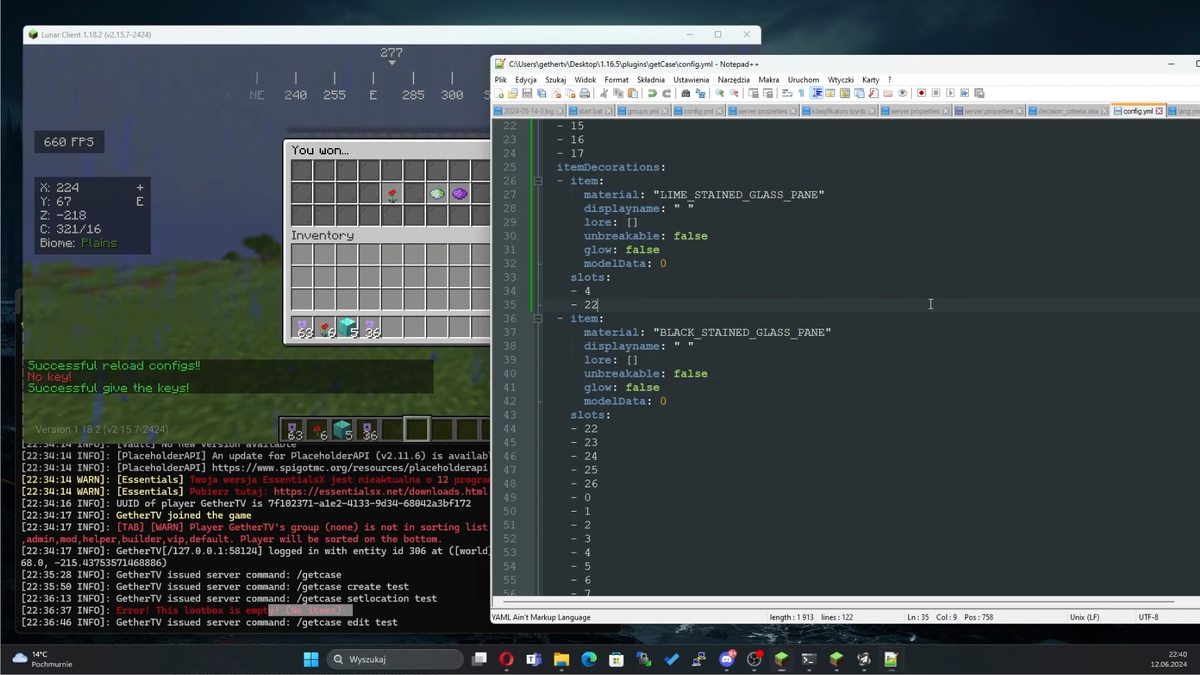The image size is (1200, 675).
Task: Click "LIME_STAINED_GLASS_PANE" material value
Action: 739,195
